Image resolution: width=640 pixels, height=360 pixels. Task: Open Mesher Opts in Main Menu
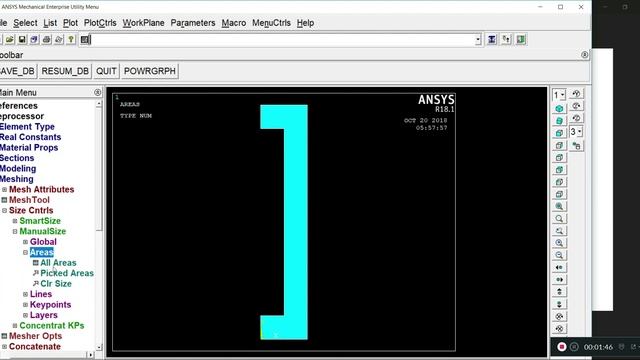coord(36,336)
